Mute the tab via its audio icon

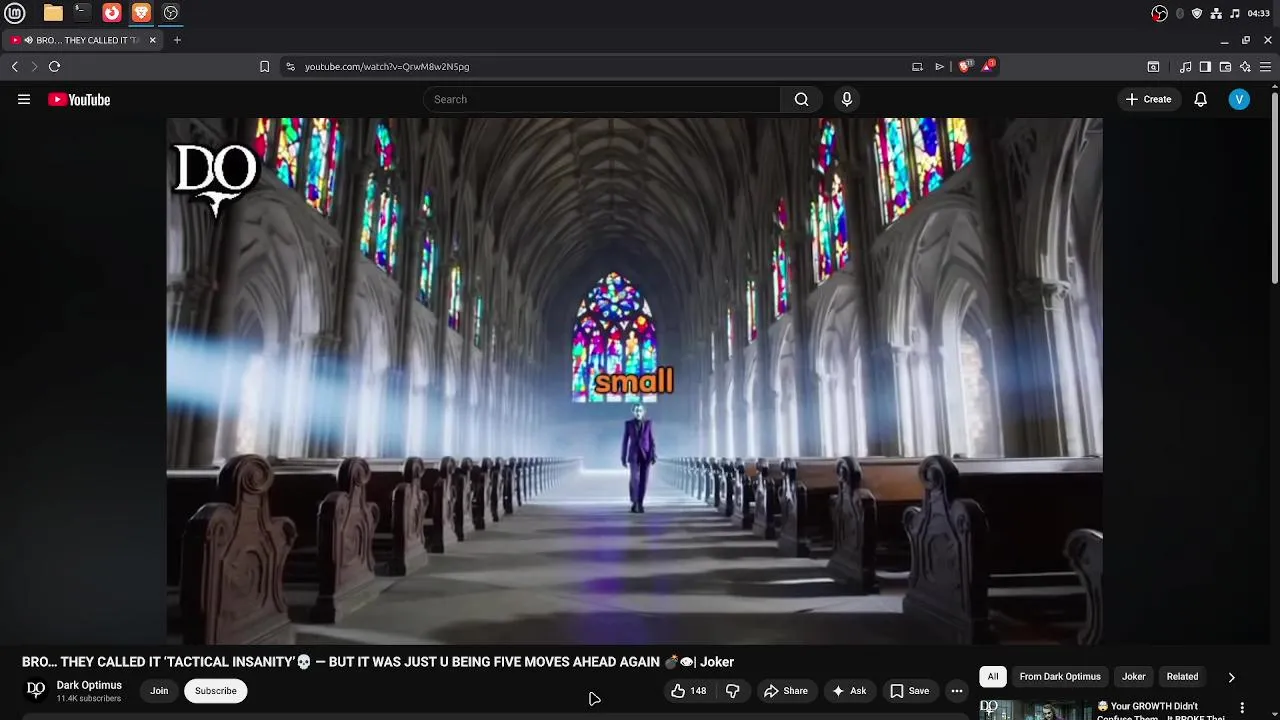click(x=28, y=40)
